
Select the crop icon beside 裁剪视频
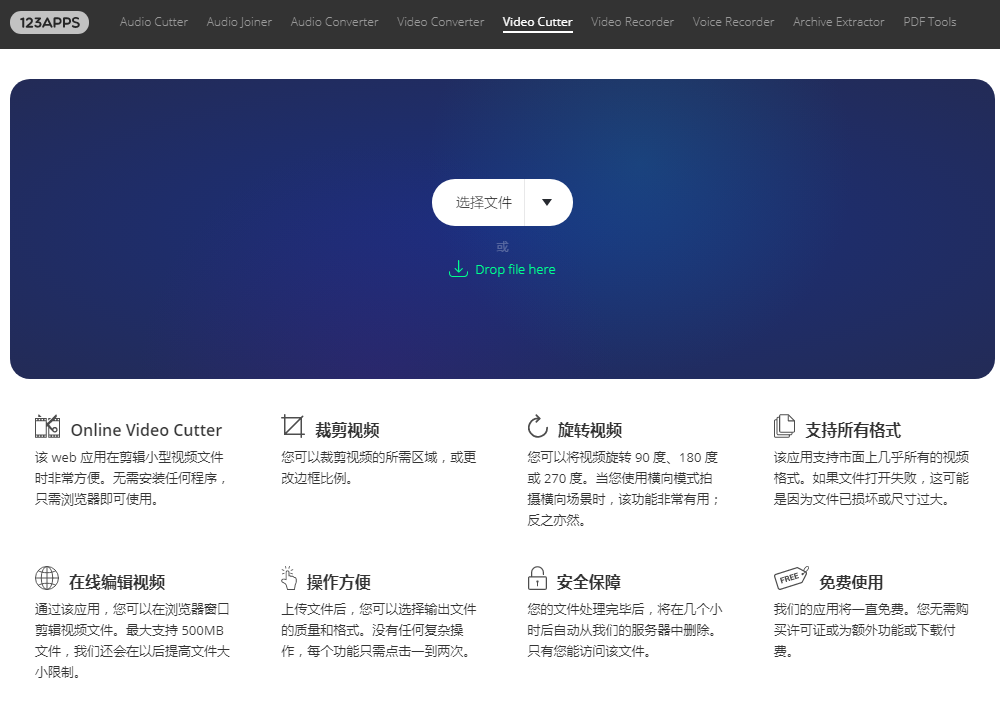[293, 425]
